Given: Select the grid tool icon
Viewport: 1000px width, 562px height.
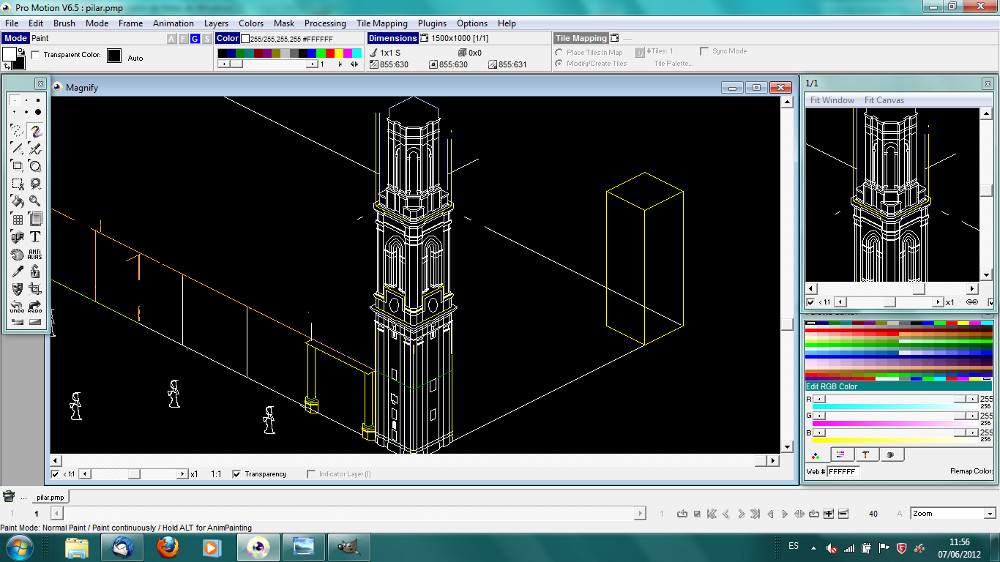Looking at the screenshot, I should [17, 219].
